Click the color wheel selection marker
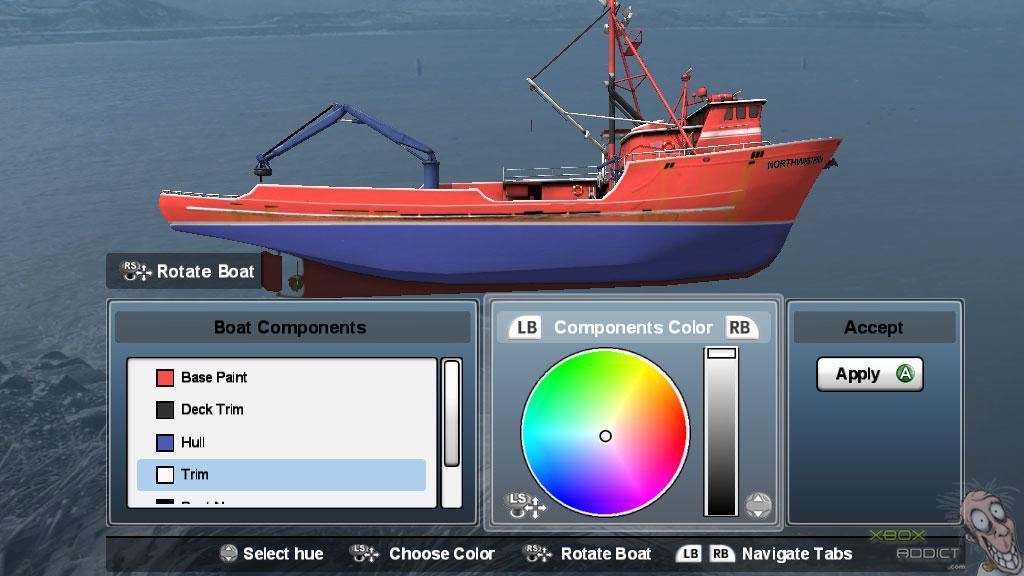Image resolution: width=1024 pixels, height=576 pixels. pyautogui.click(x=605, y=436)
